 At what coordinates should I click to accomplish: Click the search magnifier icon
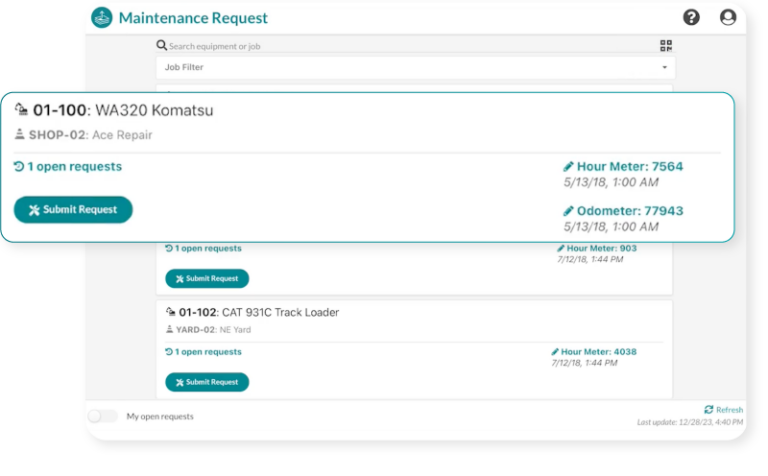click(162, 45)
